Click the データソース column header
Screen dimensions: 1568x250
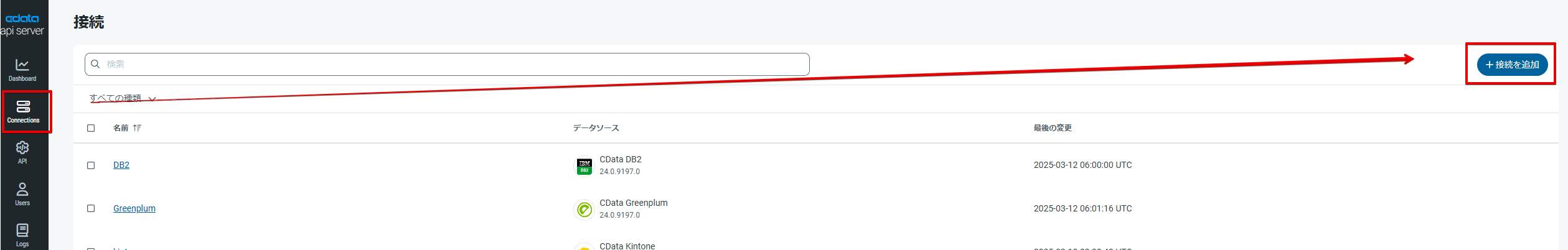click(596, 128)
